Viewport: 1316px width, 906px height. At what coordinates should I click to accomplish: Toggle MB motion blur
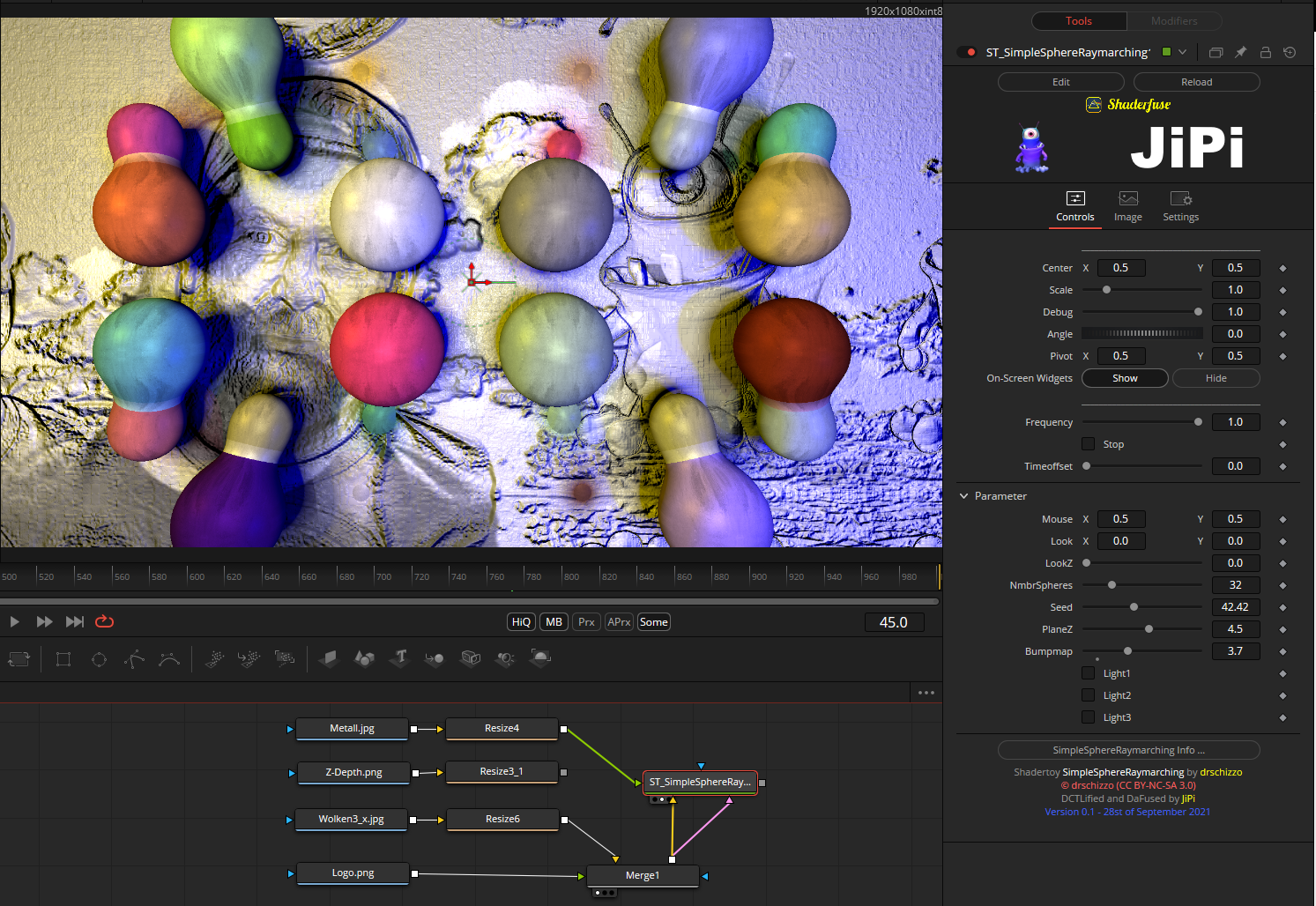[x=554, y=622]
